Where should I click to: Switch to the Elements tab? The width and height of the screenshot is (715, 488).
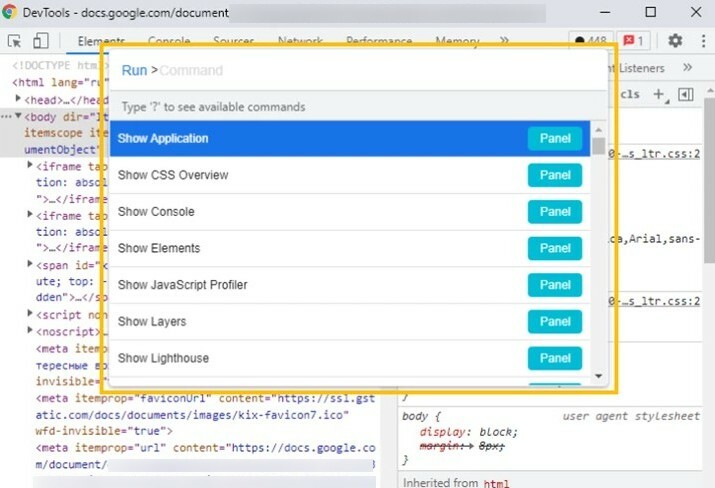click(x=101, y=41)
